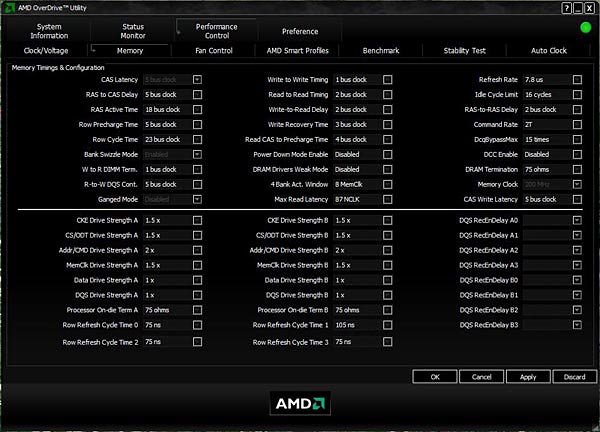Switch to Clock/Voltage sub-tab
The width and height of the screenshot is (600, 432).
tap(46, 51)
